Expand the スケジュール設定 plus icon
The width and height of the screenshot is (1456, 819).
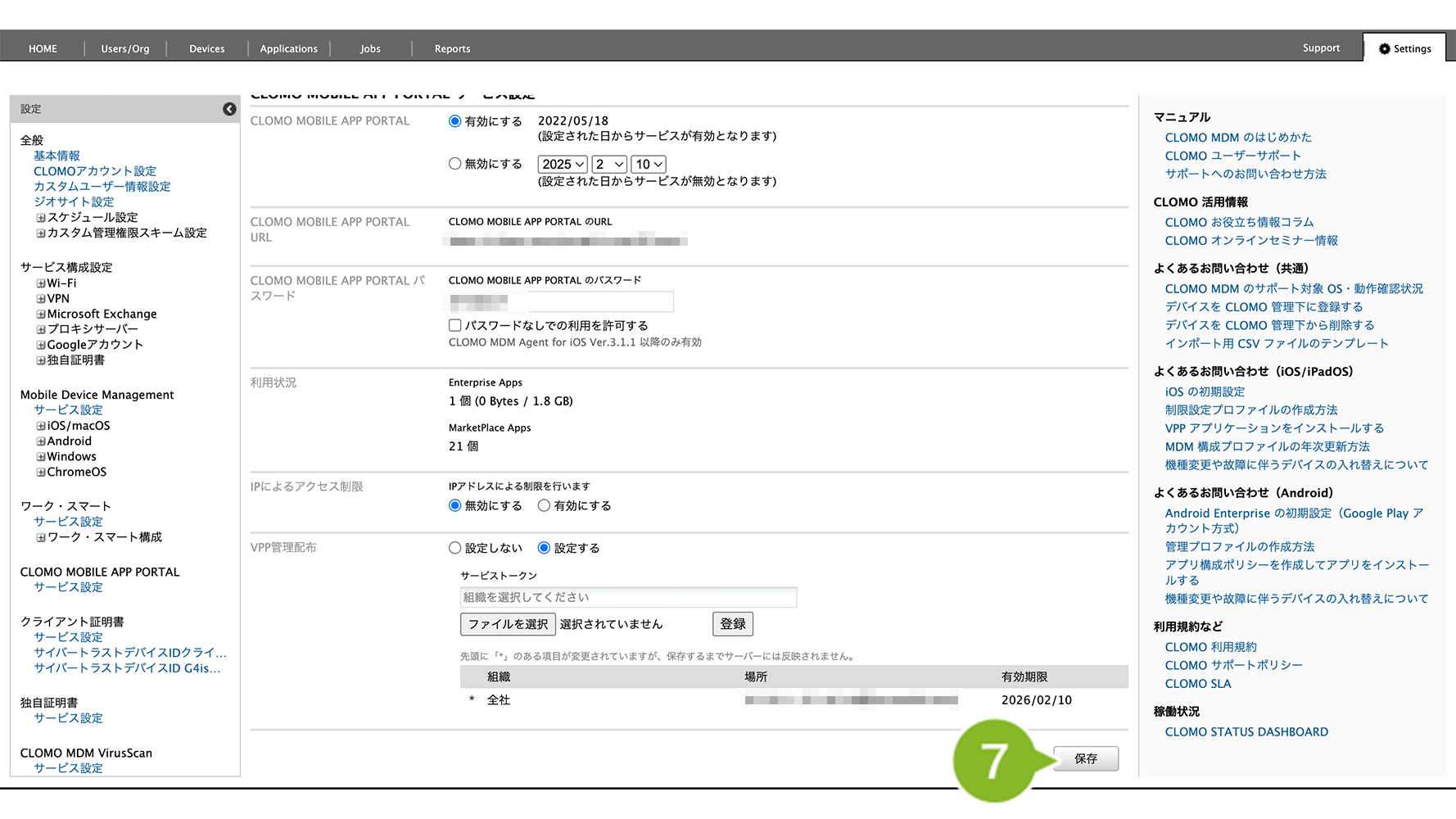[x=40, y=218]
